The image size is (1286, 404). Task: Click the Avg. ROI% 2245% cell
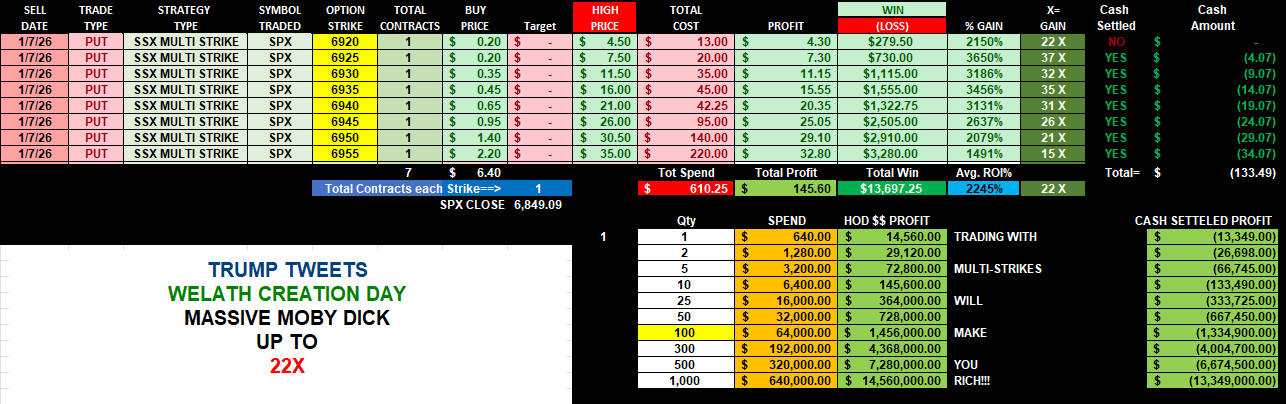coord(983,188)
